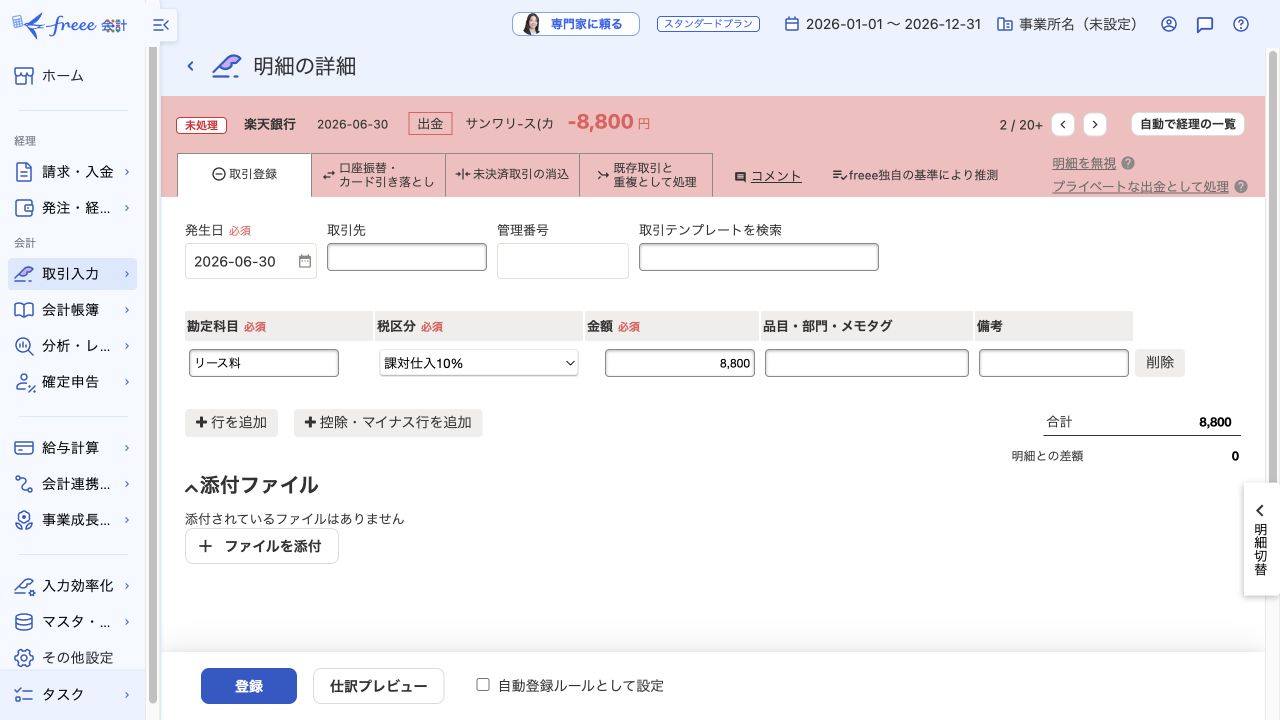Go to previous statement with left chevron
This screenshot has height=720, width=1280.
[x=1063, y=124]
